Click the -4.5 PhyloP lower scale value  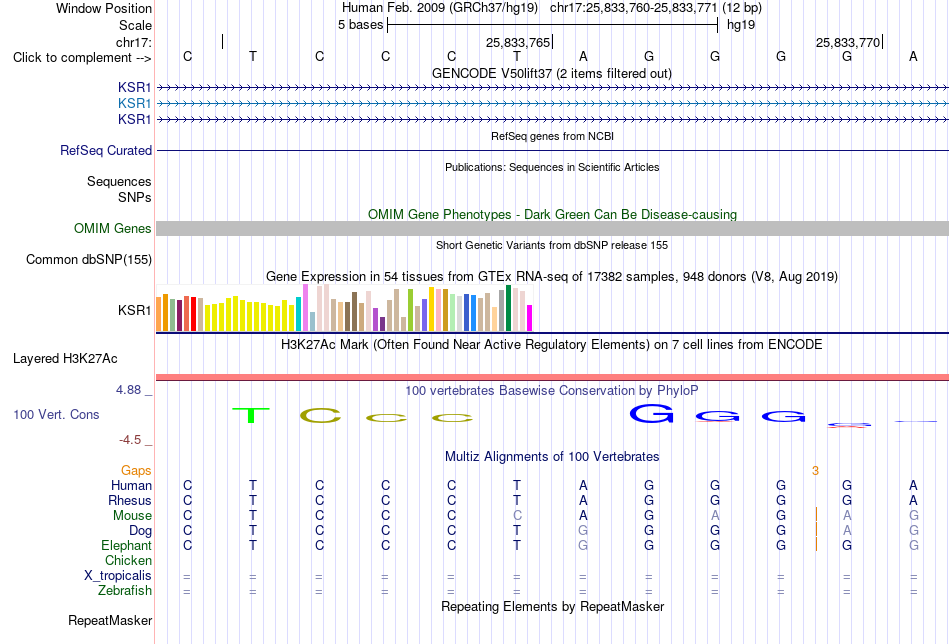(x=130, y=440)
